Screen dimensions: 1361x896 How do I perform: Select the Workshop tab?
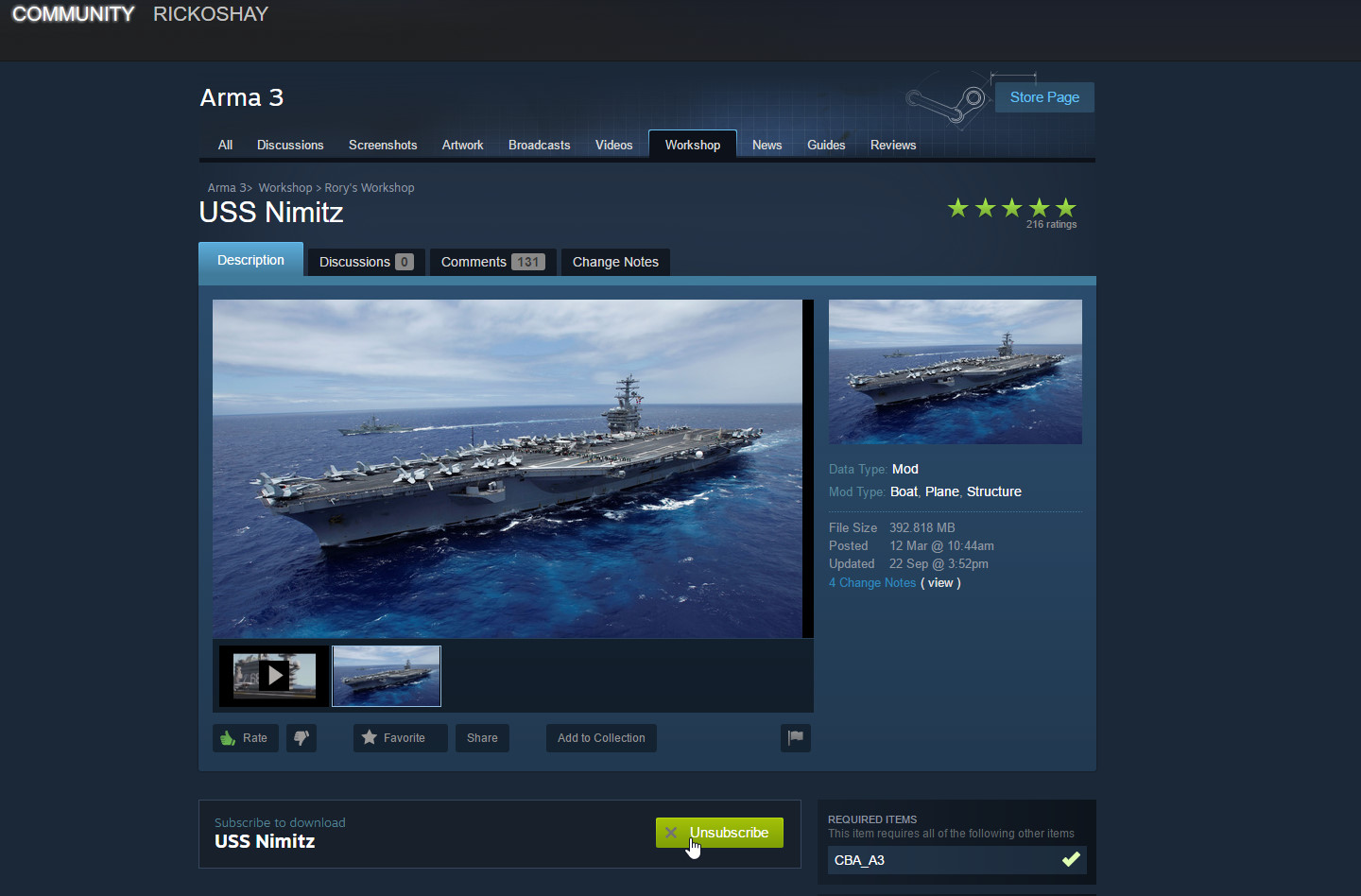point(693,145)
